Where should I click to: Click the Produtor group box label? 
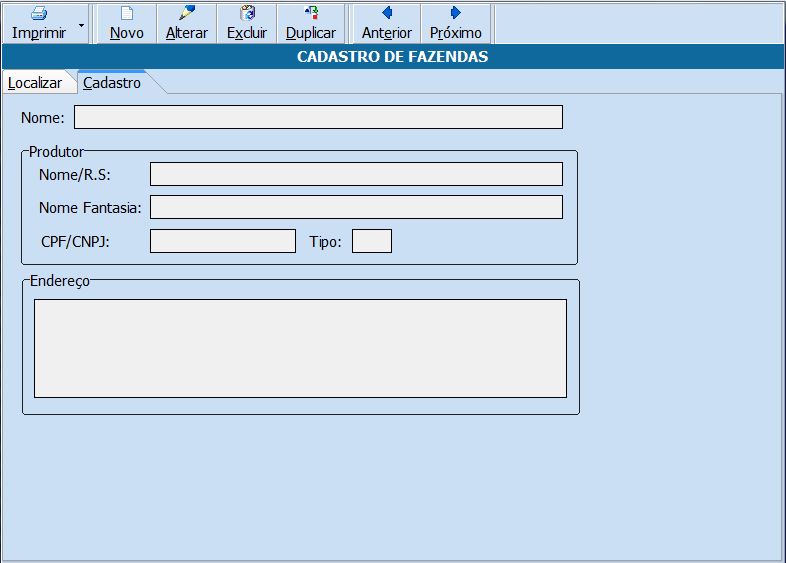coord(56,152)
